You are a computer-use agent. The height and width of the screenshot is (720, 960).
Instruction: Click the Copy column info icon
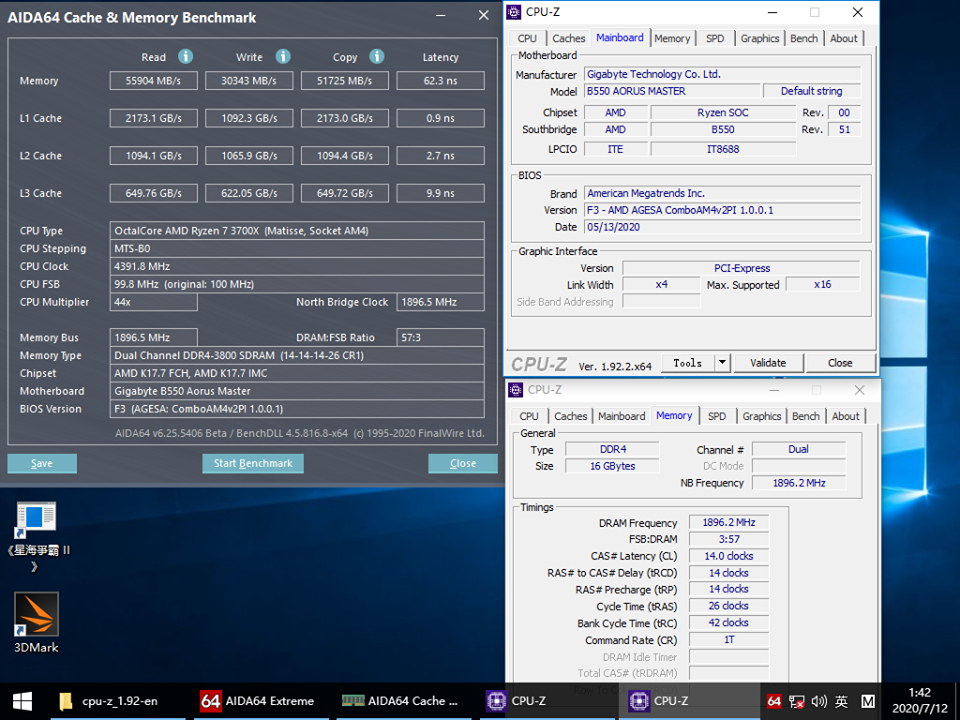click(376, 57)
